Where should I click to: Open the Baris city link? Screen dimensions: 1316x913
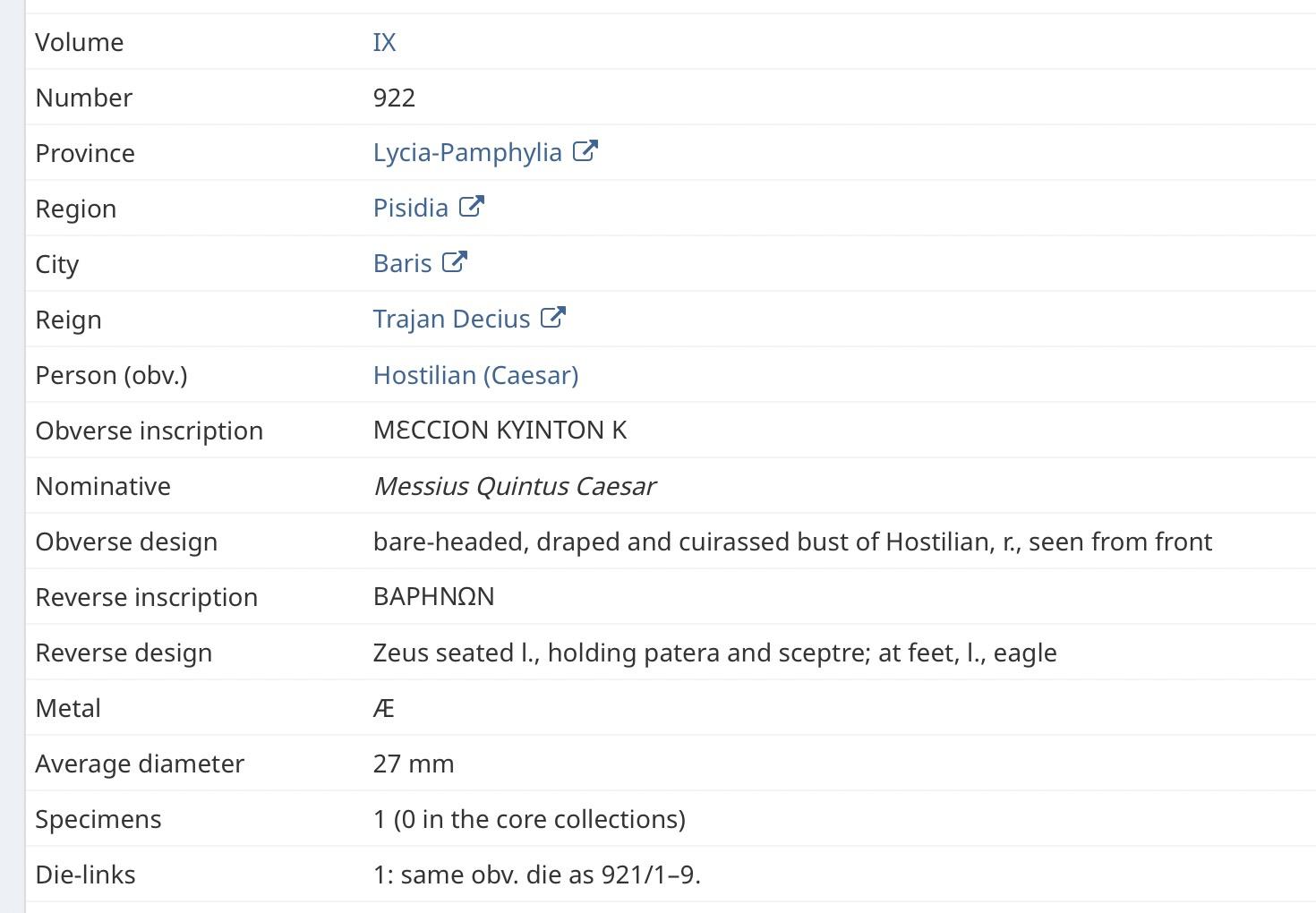(x=402, y=263)
